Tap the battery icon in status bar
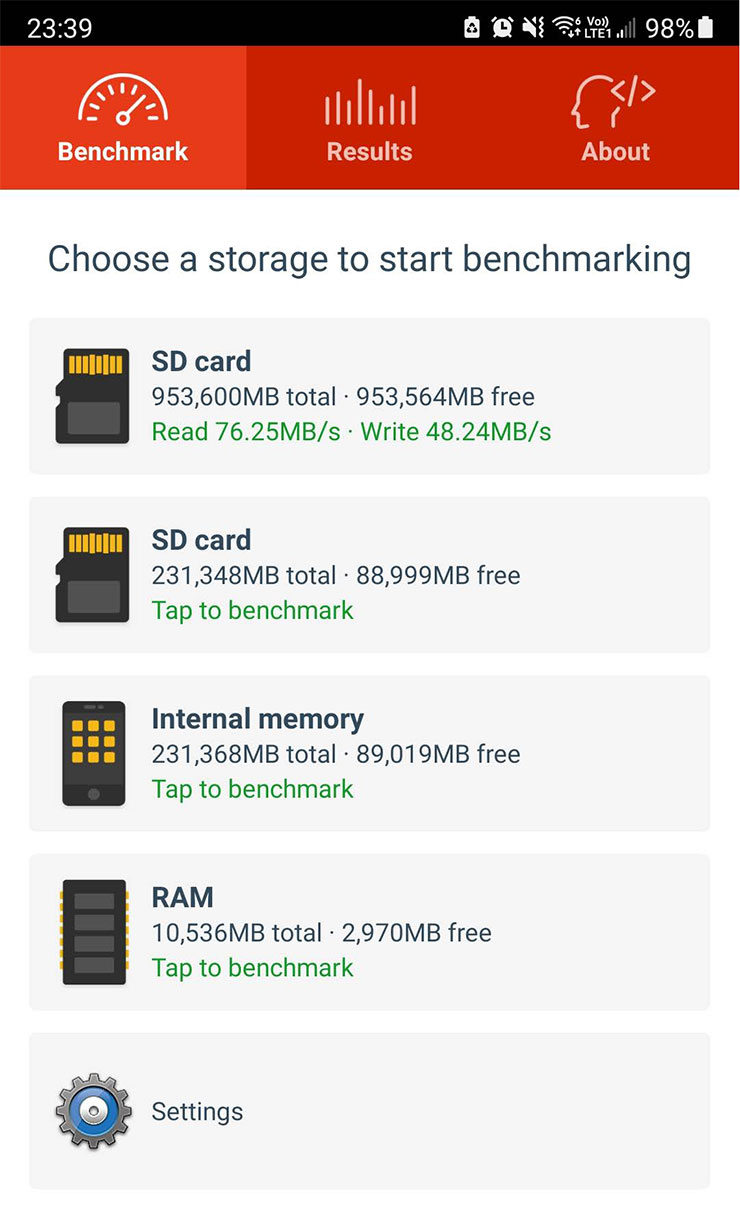Viewport: 740px width, 1227px height. [706, 28]
